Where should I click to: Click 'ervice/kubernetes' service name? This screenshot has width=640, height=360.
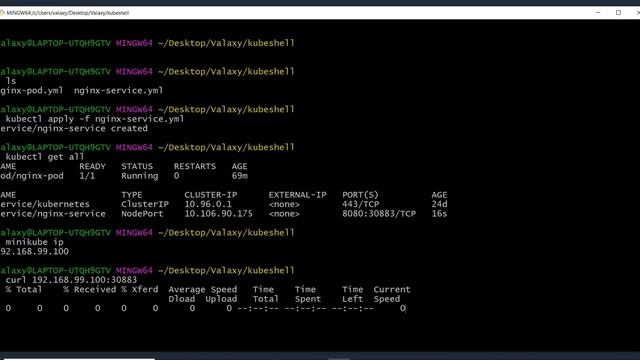[x=45, y=204]
